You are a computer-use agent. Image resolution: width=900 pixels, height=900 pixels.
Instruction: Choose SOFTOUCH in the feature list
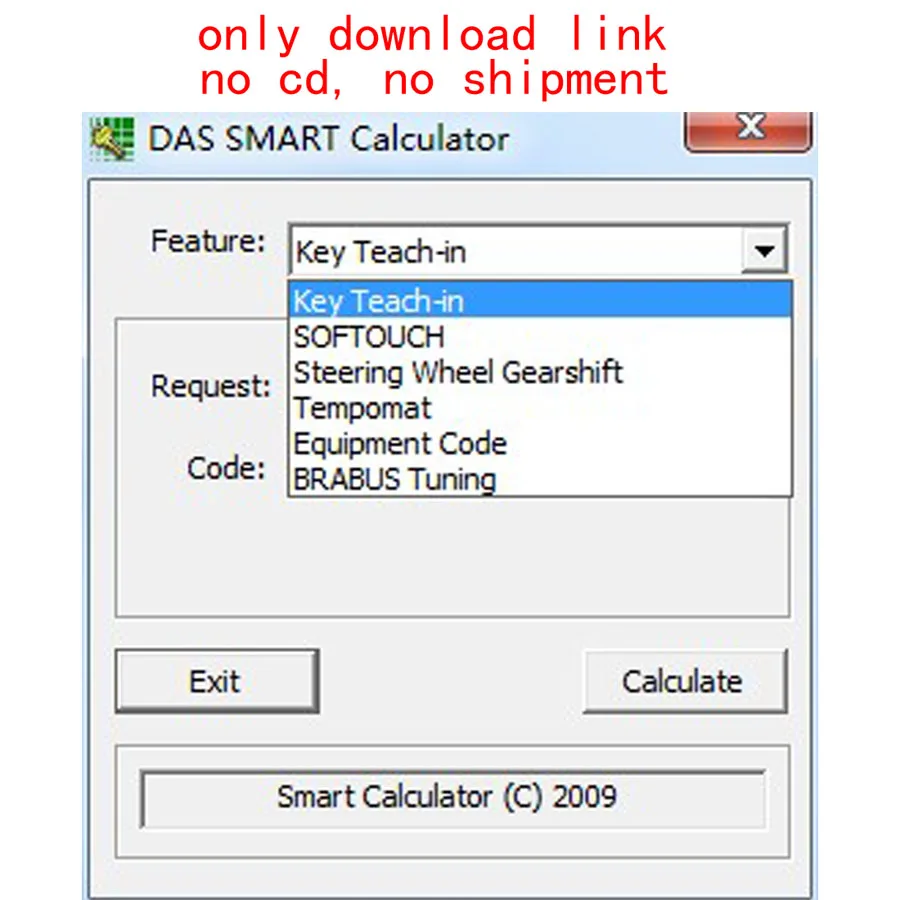pos(540,336)
